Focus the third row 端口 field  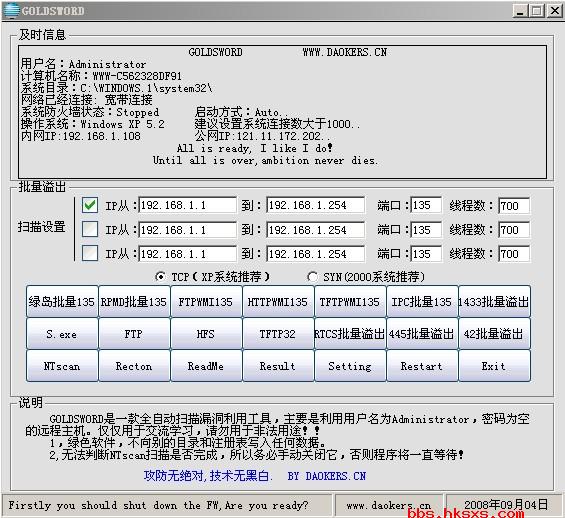(x=426, y=254)
